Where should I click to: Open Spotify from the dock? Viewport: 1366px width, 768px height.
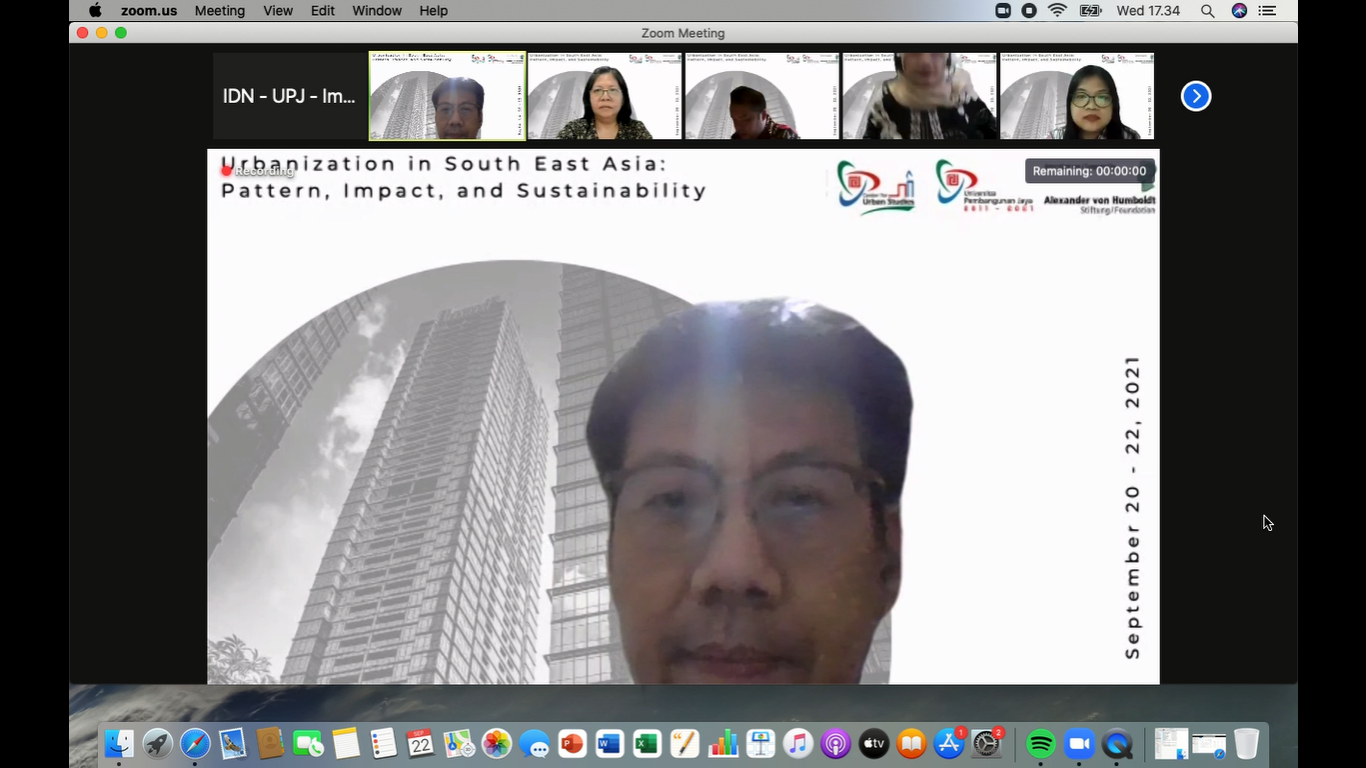click(x=1041, y=743)
